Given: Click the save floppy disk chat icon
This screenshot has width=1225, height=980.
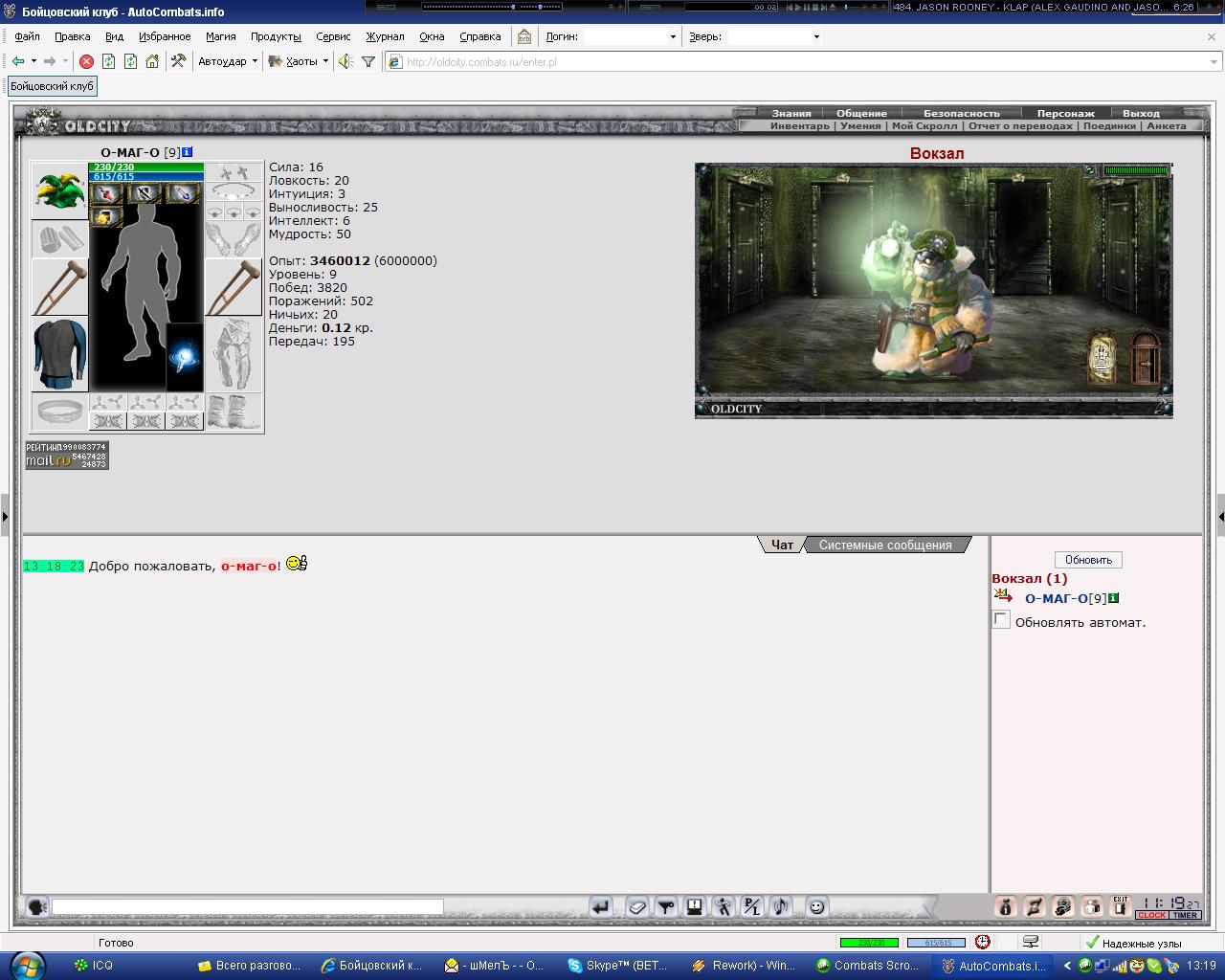Looking at the screenshot, I should pos(695,906).
